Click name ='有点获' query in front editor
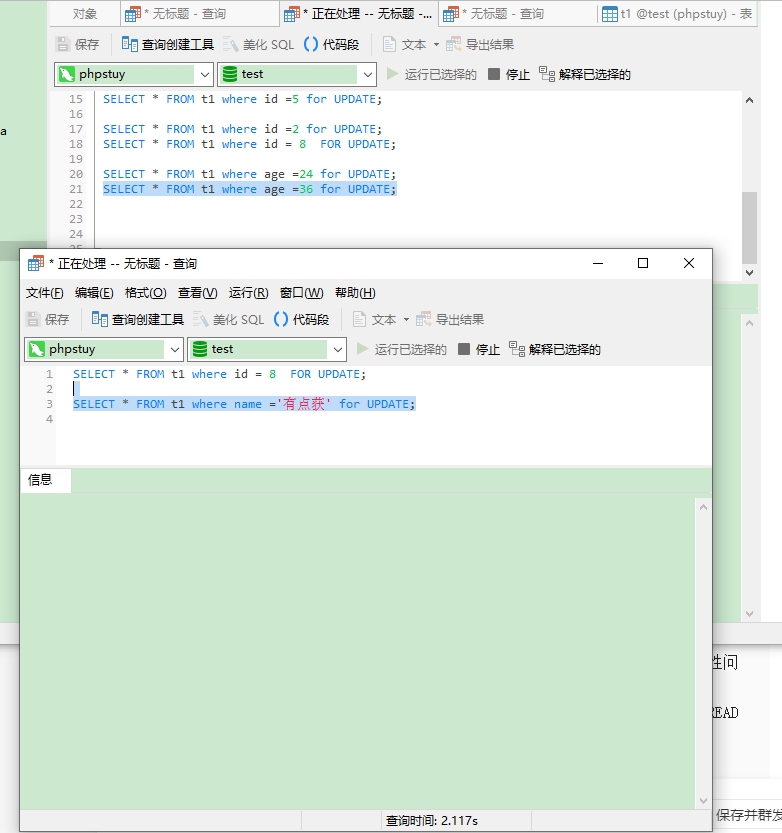This screenshot has width=782, height=833. pos(244,404)
